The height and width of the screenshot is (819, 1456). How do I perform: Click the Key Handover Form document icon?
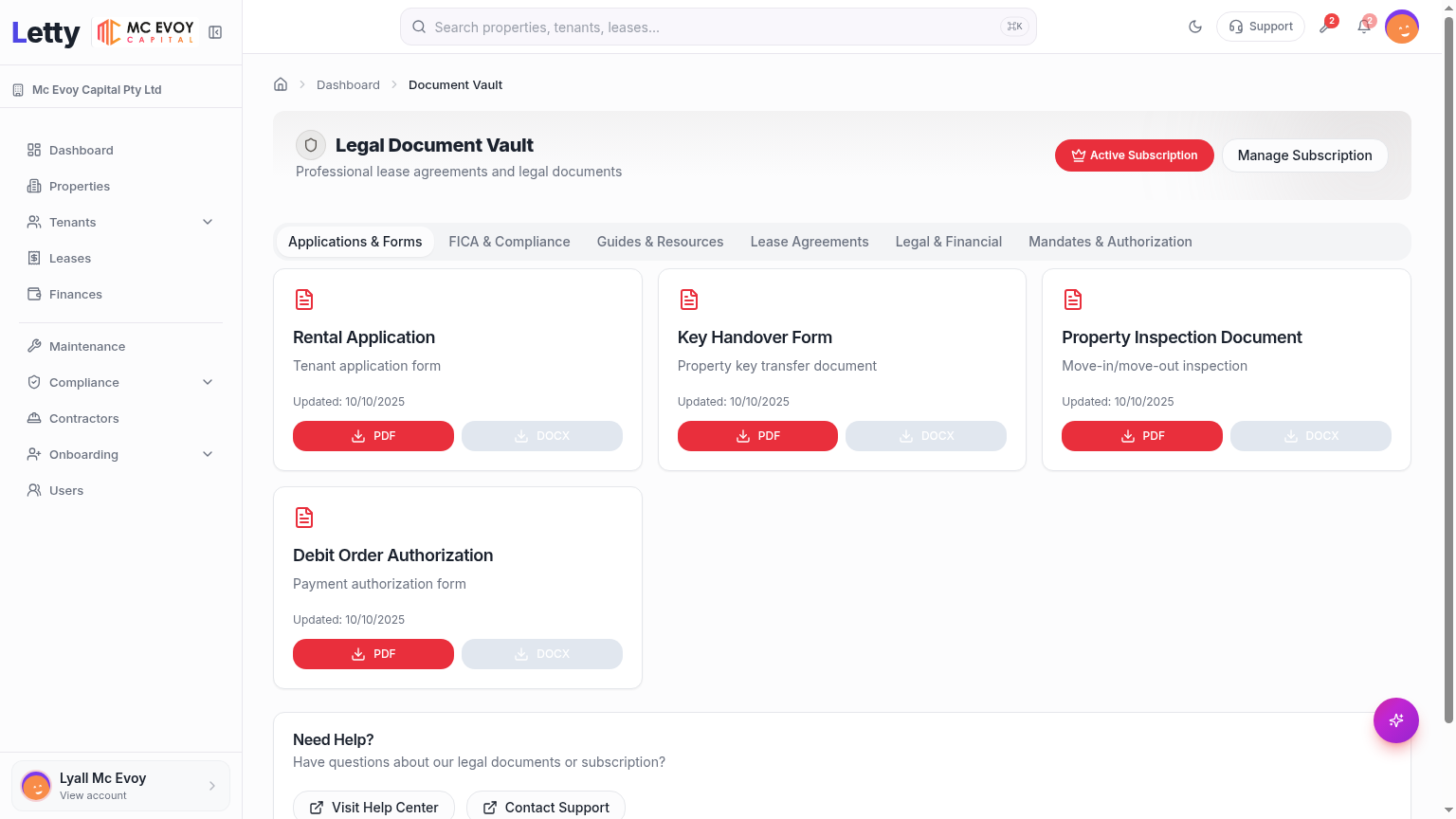[x=689, y=300]
